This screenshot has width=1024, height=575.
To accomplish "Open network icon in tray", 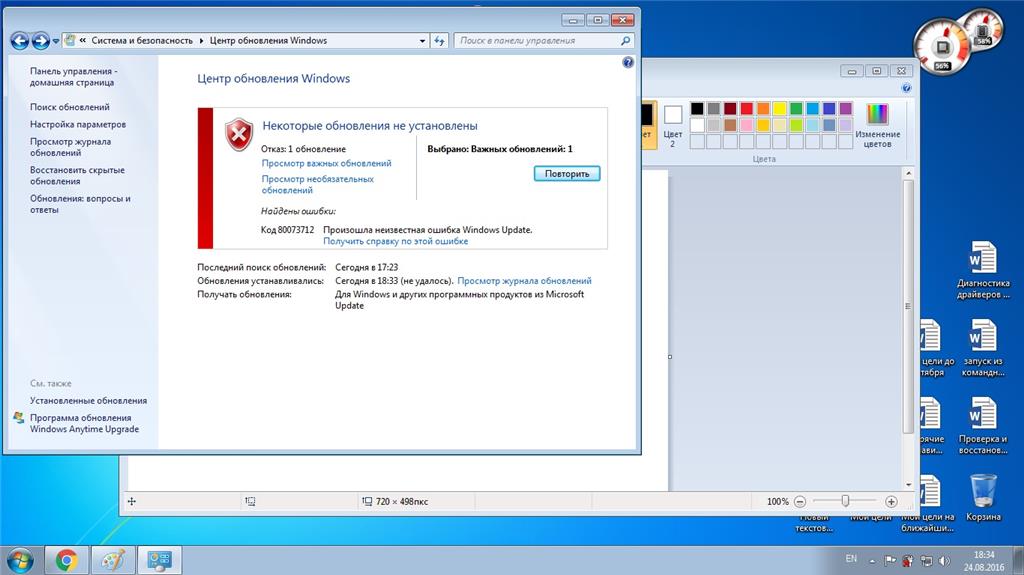I will [x=926, y=561].
